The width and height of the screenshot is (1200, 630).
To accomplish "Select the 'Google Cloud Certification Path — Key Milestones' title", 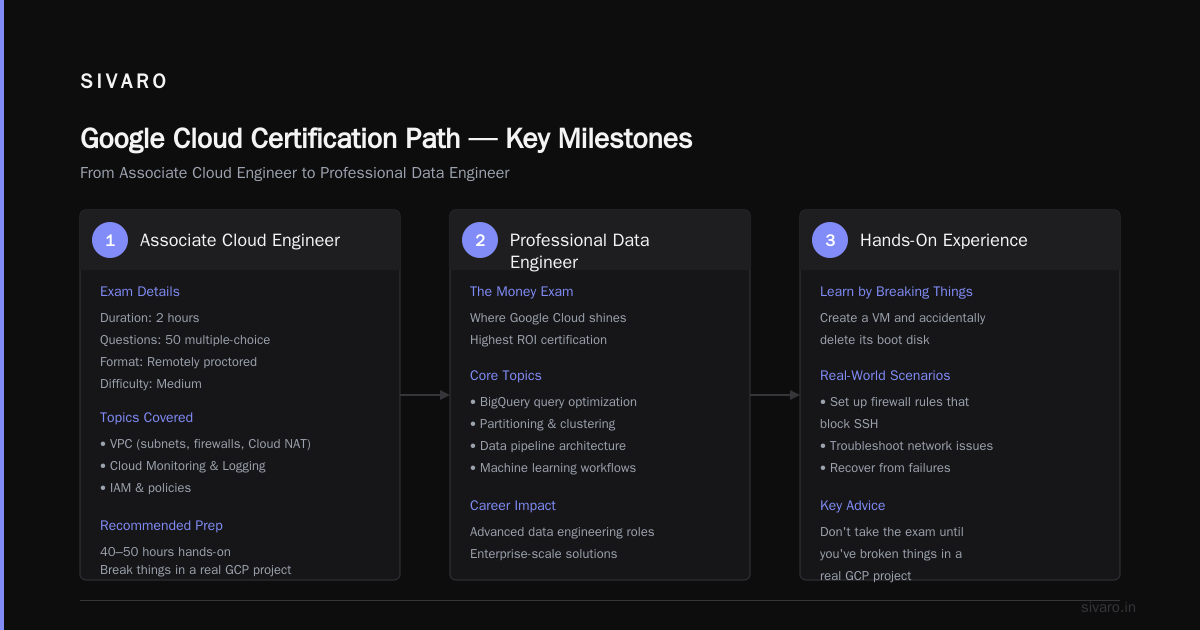I will (x=386, y=138).
